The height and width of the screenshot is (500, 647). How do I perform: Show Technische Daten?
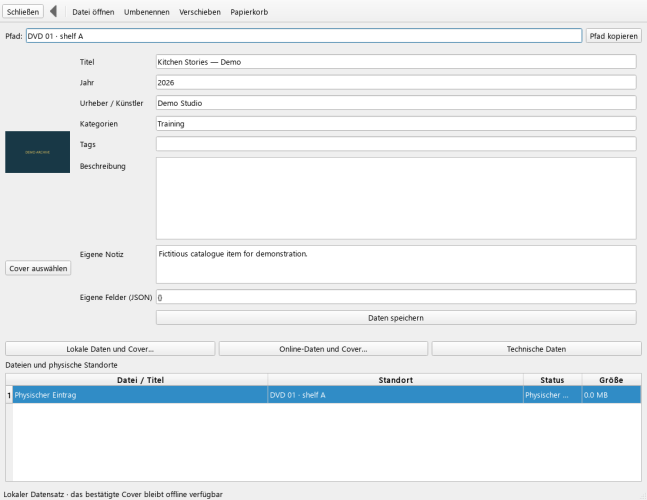[x=536, y=349]
